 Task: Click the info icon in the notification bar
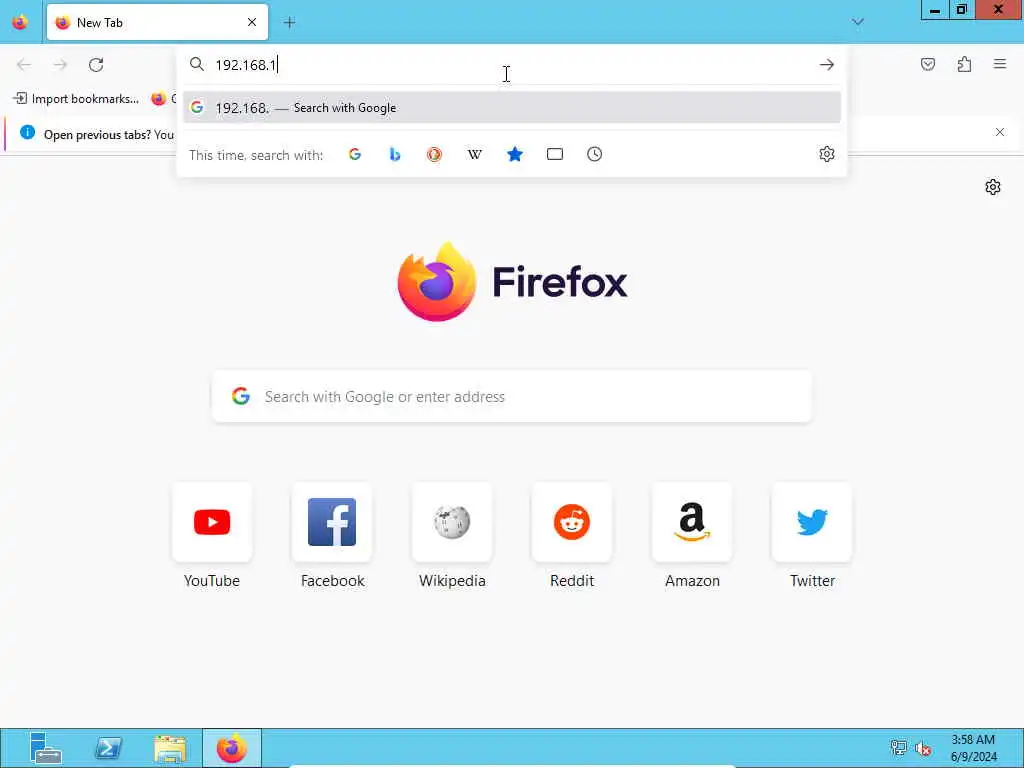(27, 133)
